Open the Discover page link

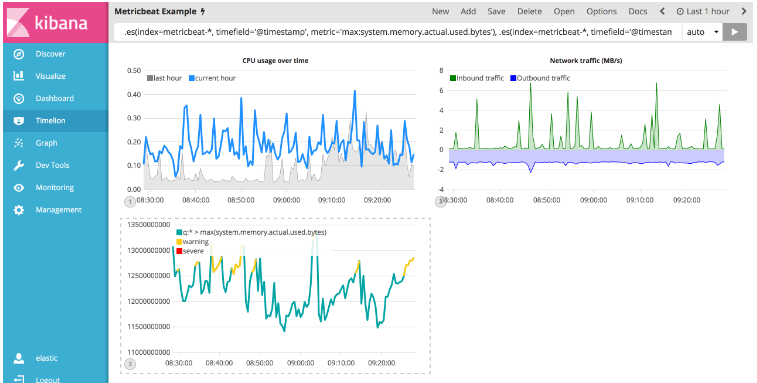[50, 54]
